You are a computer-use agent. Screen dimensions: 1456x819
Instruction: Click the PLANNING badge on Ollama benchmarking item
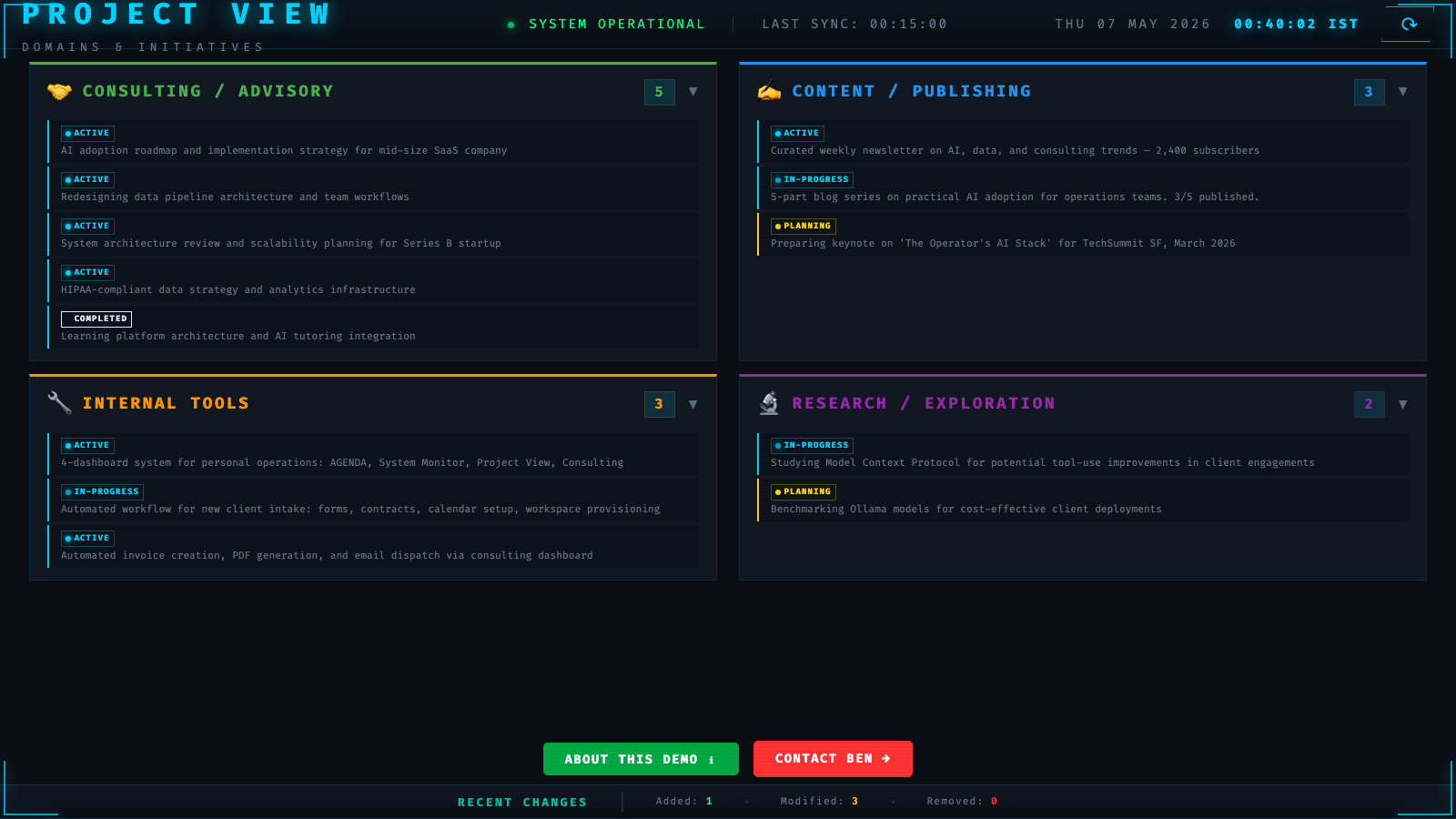[x=804, y=491]
